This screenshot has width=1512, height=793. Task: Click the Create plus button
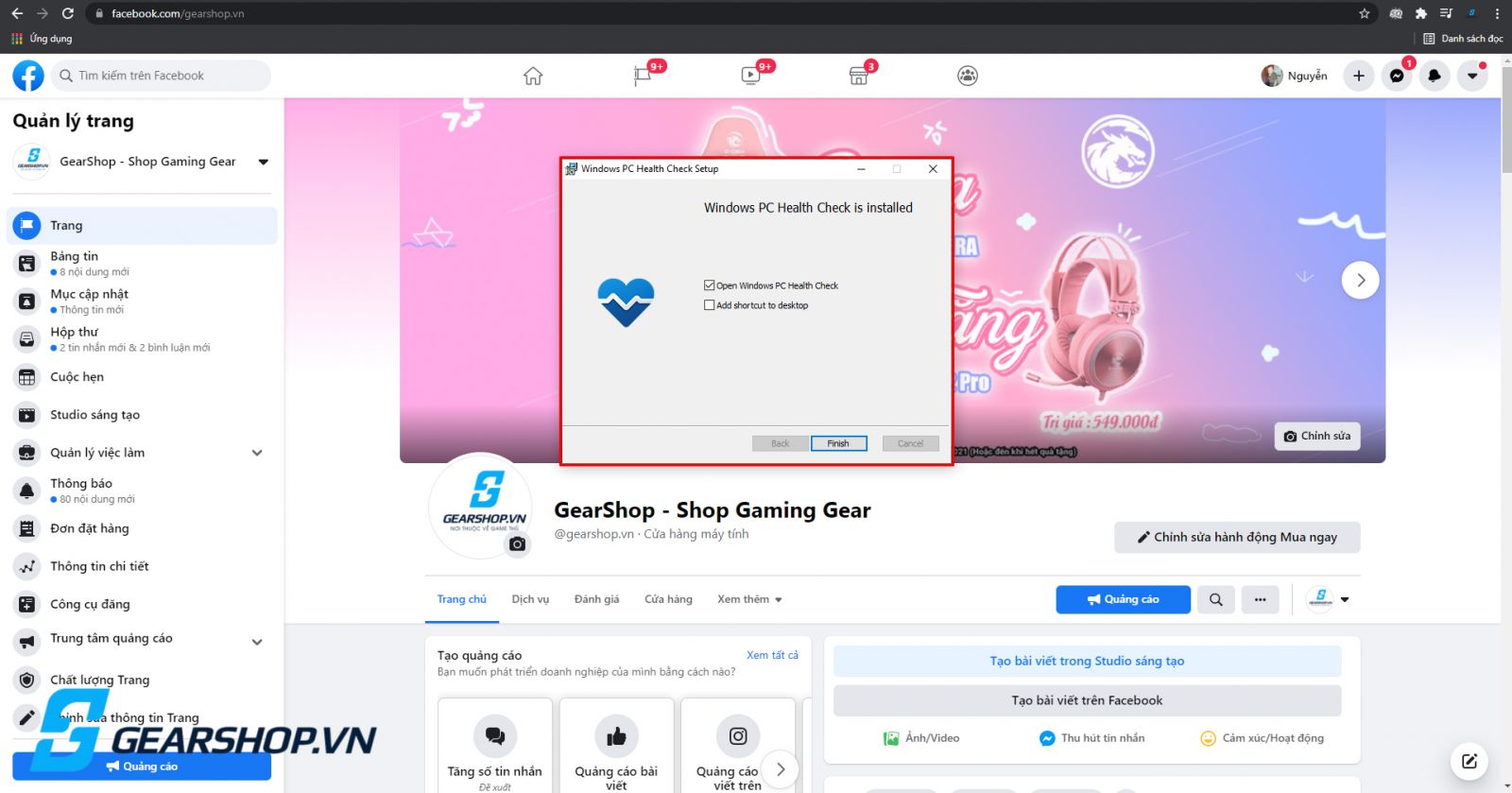point(1359,76)
